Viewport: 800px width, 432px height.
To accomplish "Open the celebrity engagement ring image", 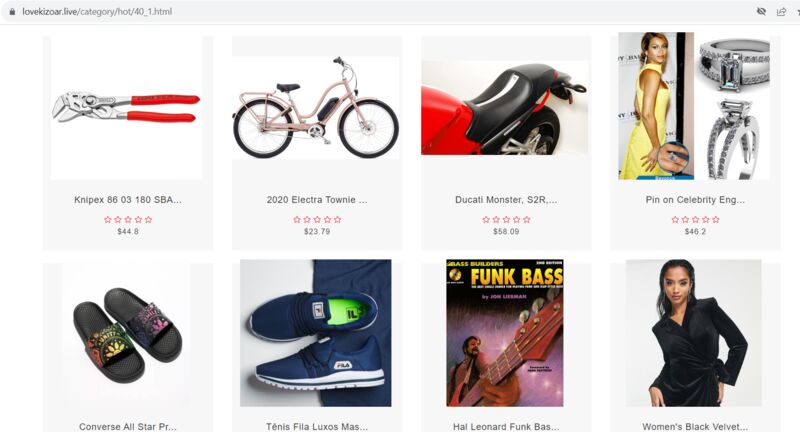I will (x=694, y=106).
